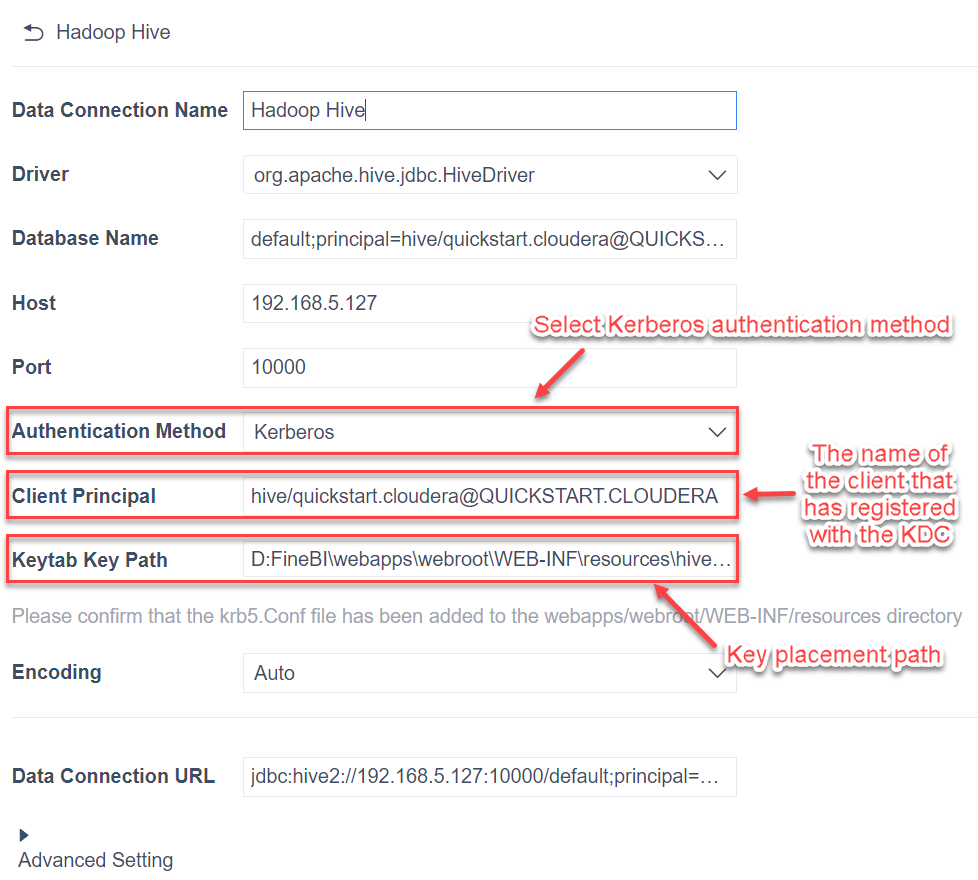Viewport: 978px width, 880px height.
Task: Click the Authentication Method chevron icon
Action: pyautogui.click(x=717, y=431)
